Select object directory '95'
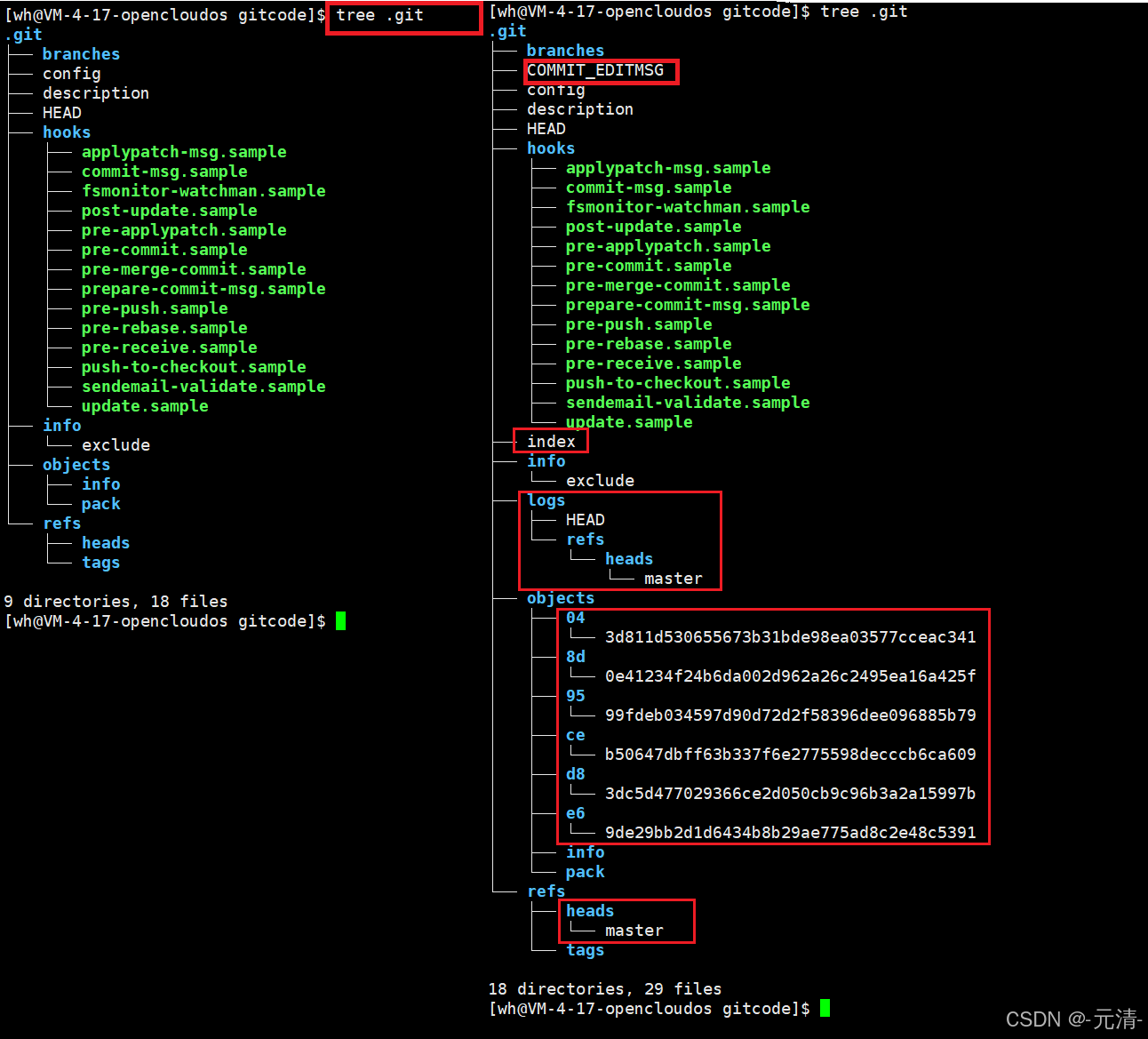This screenshot has height=1039, width=1148. [x=575, y=696]
